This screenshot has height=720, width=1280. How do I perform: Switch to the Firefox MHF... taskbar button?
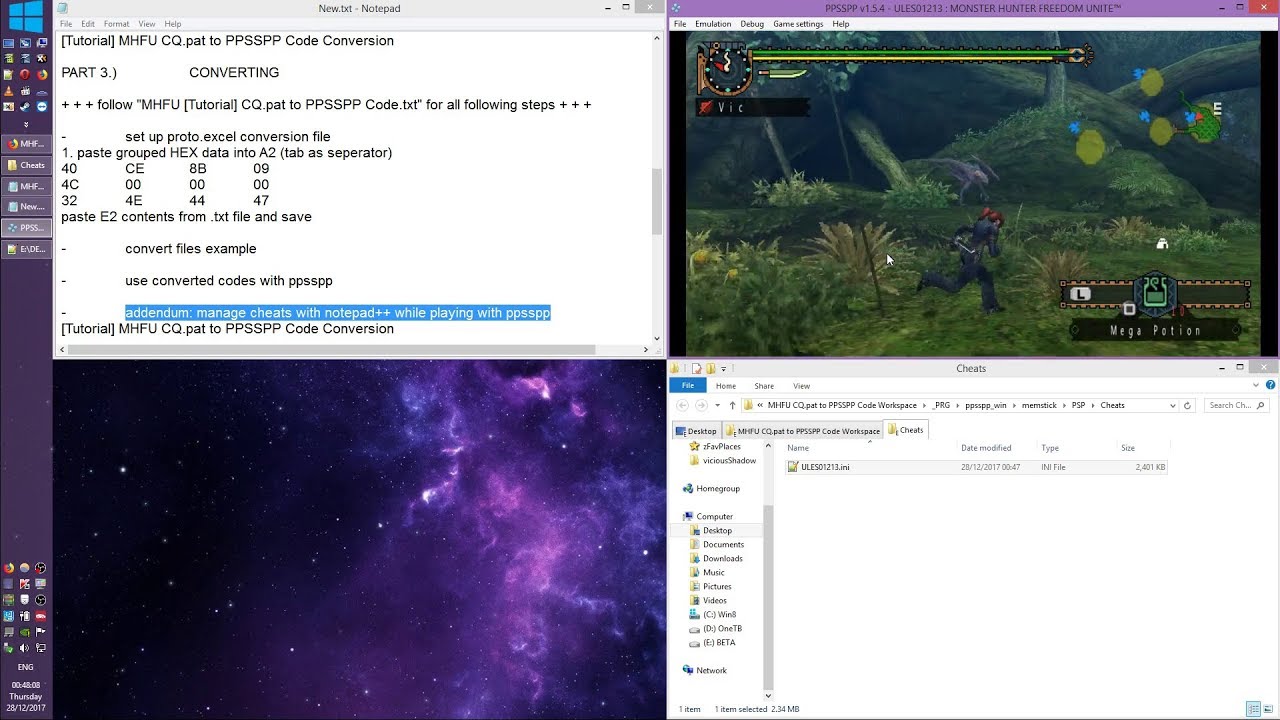(26, 143)
